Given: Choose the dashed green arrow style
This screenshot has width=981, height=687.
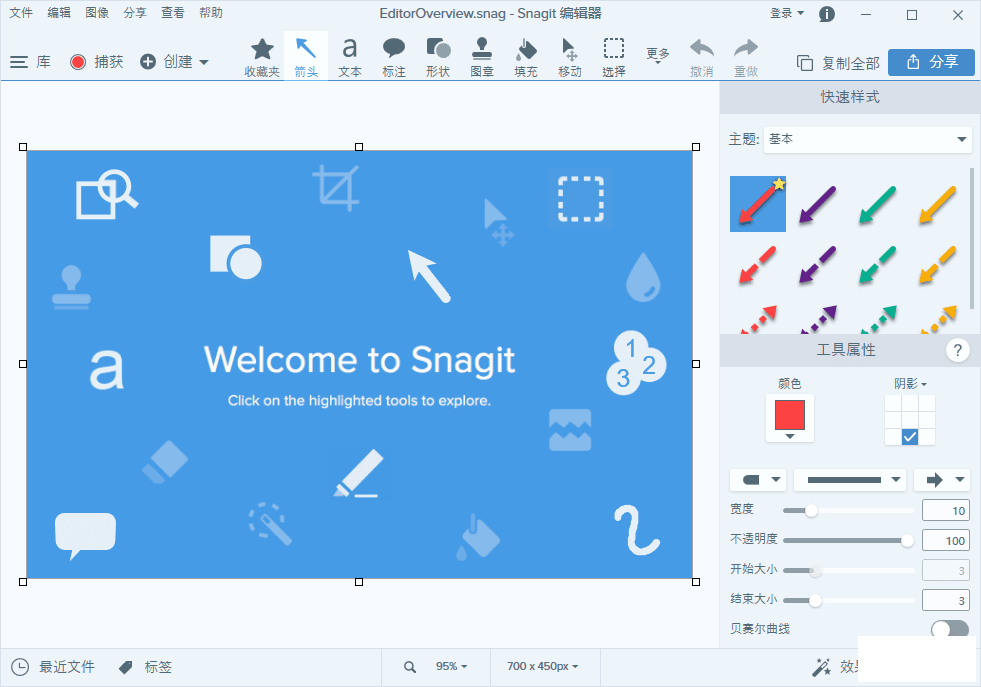Looking at the screenshot, I should (878, 264).
